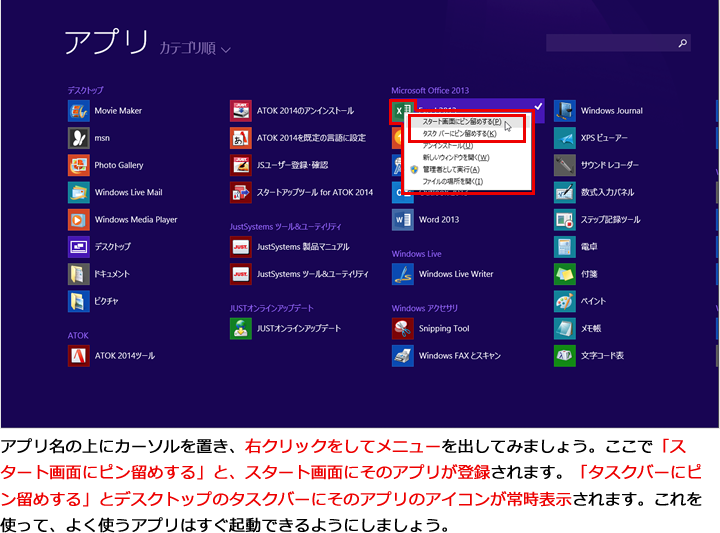
Task: Click the ATOK category heading
Action: (78, 336)
